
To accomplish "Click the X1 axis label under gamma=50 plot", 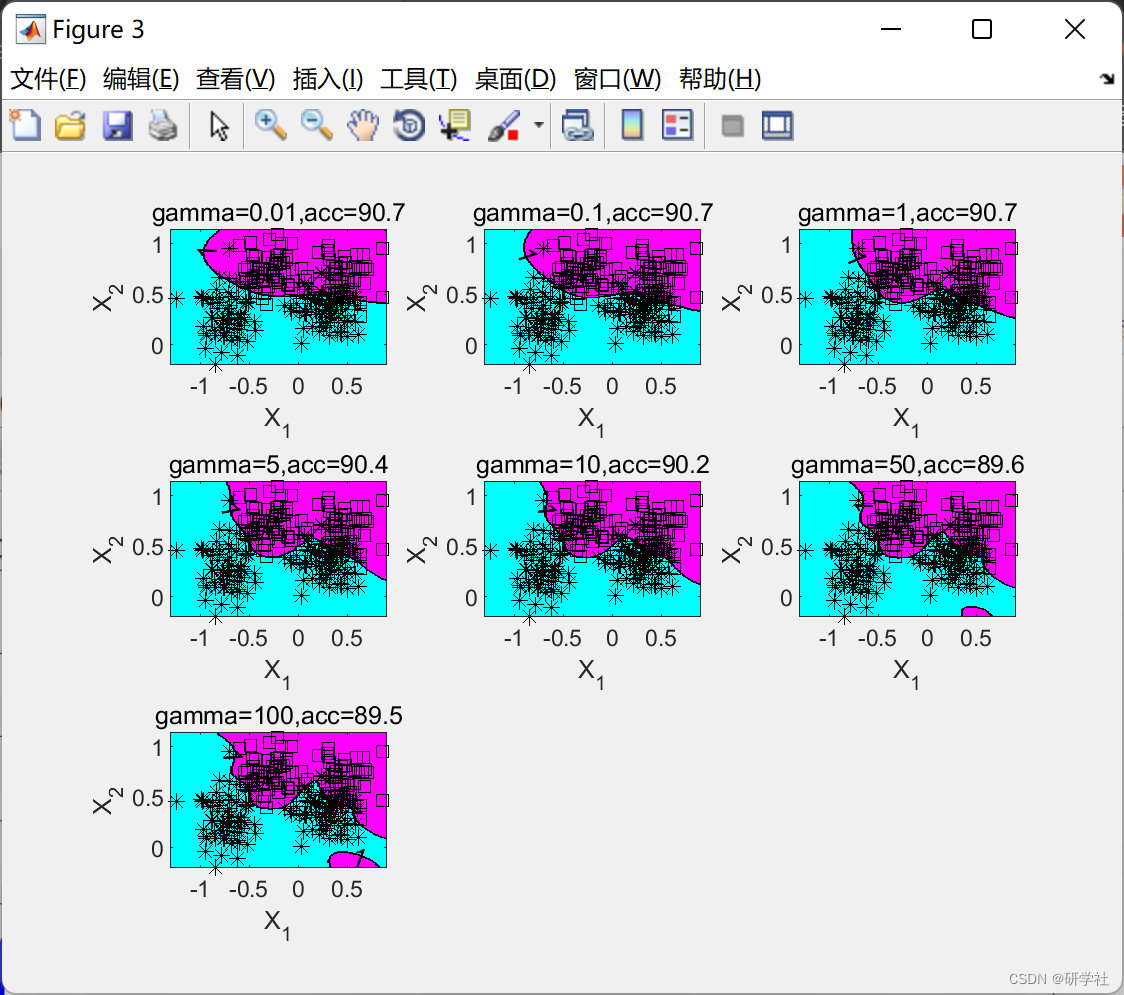I will [906, 673].
